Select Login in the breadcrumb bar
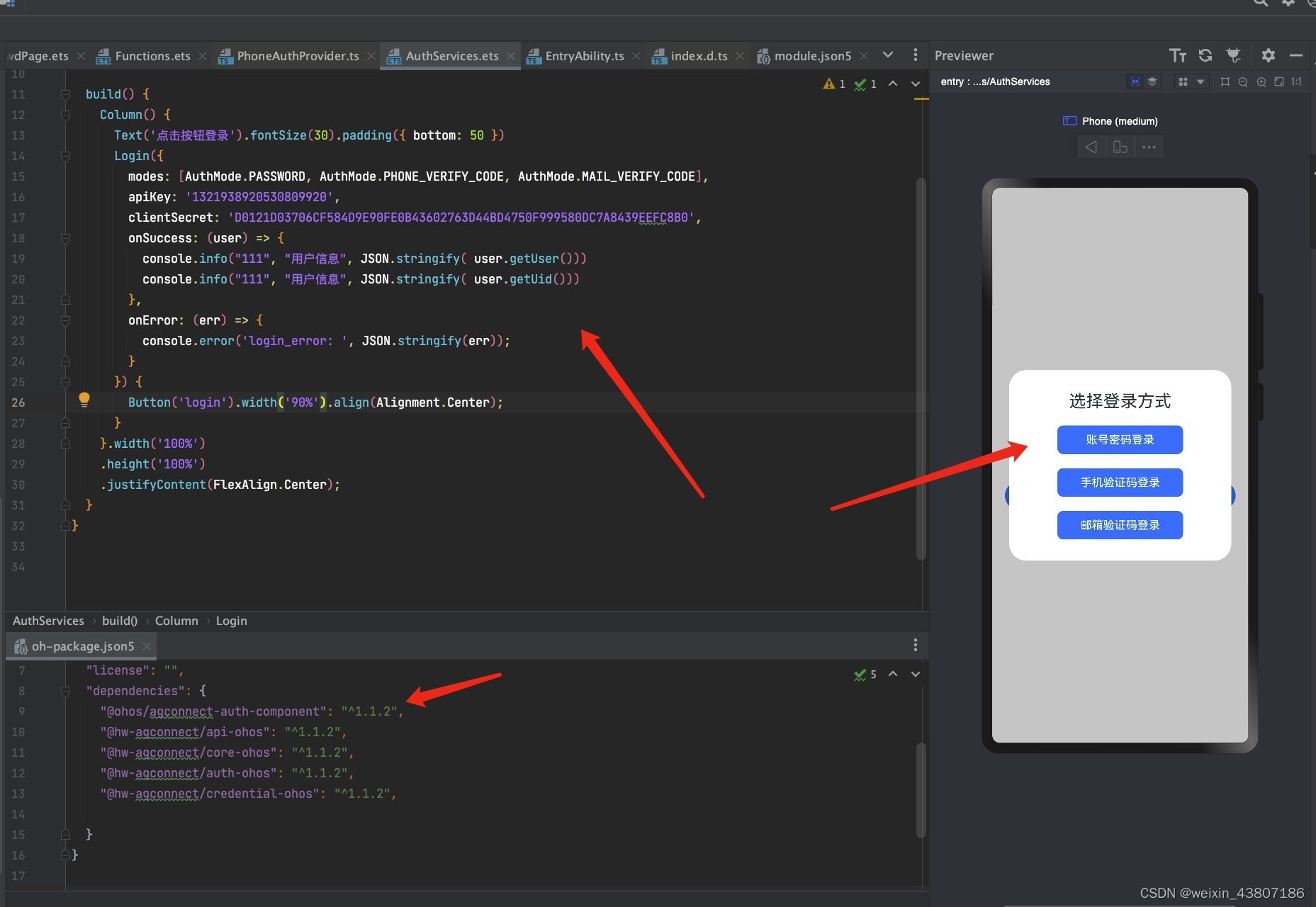This screenshot has width=1316, height=907. pyautogui.click(x=231, y=621)
